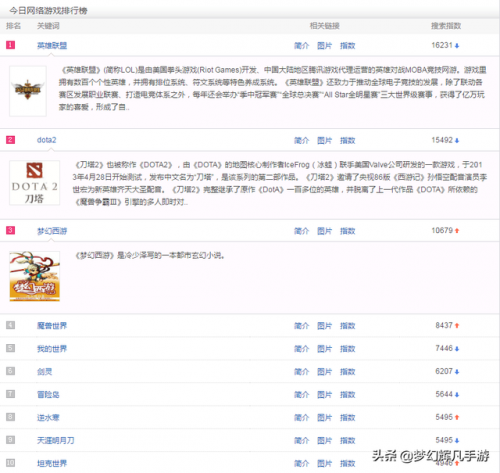The width and height of the screenshot is (500, 473).
Task: Click 指数 in the 梦幻西游 row
Action: pos(348,231)
